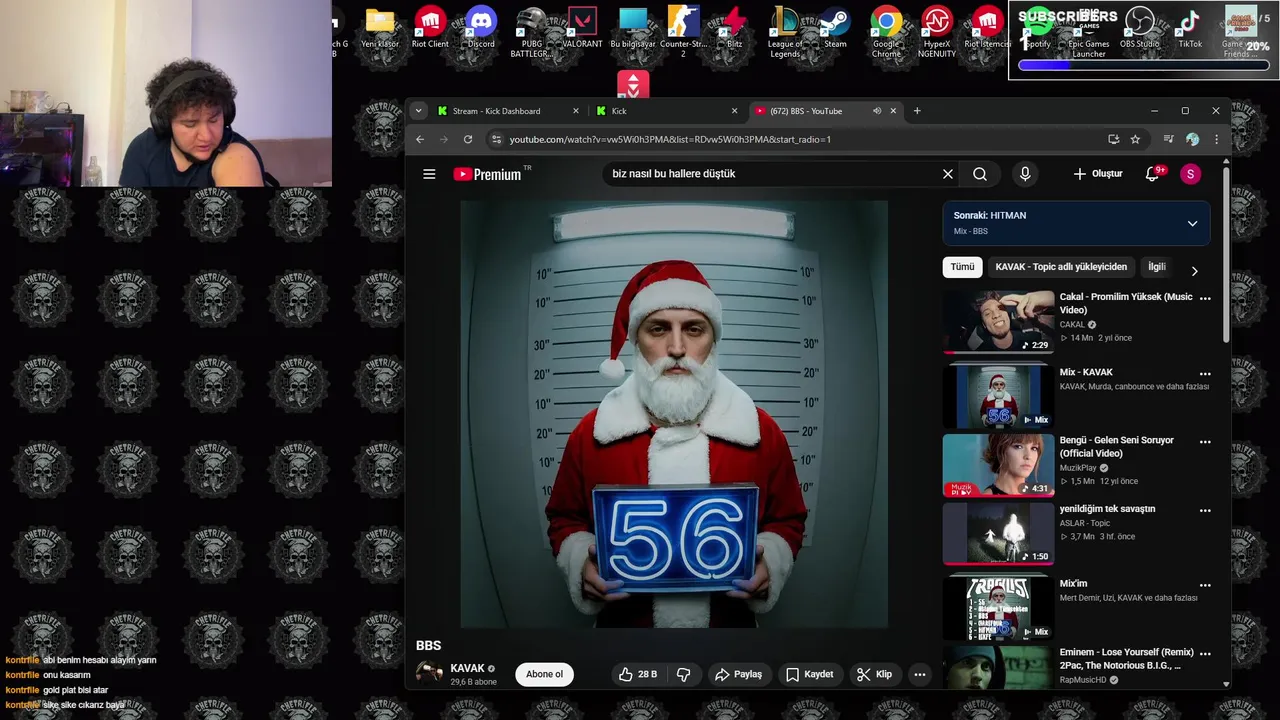Image resolution: width=1280 pixels, height=720 pixels.
Task: Open Chrome tab search dropdown
Action: pyautogui.click(x=418, y=111)
